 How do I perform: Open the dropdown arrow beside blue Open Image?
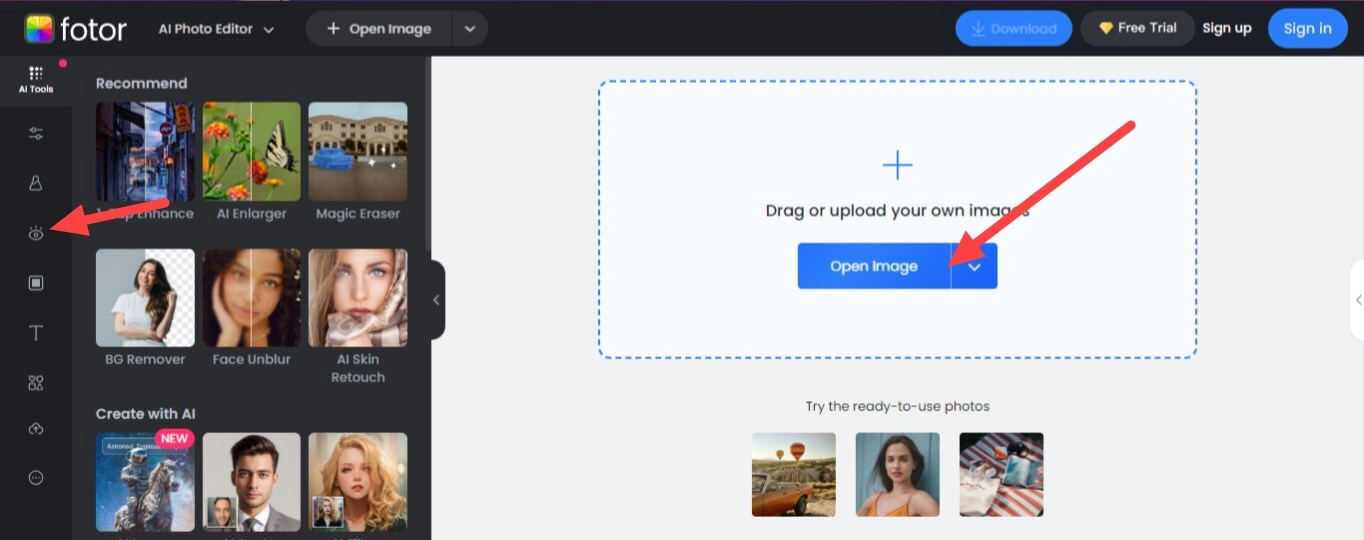coord(974,267)
